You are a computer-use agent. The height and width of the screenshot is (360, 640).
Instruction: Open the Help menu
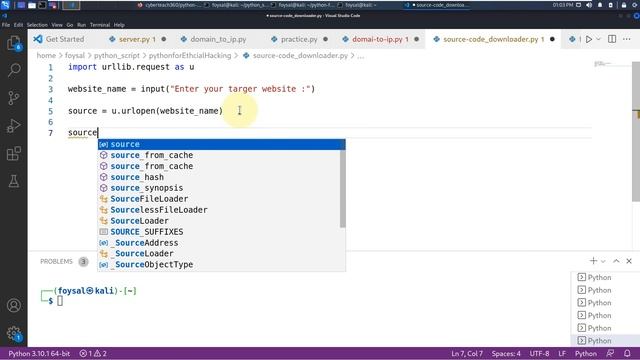(119, 25)
